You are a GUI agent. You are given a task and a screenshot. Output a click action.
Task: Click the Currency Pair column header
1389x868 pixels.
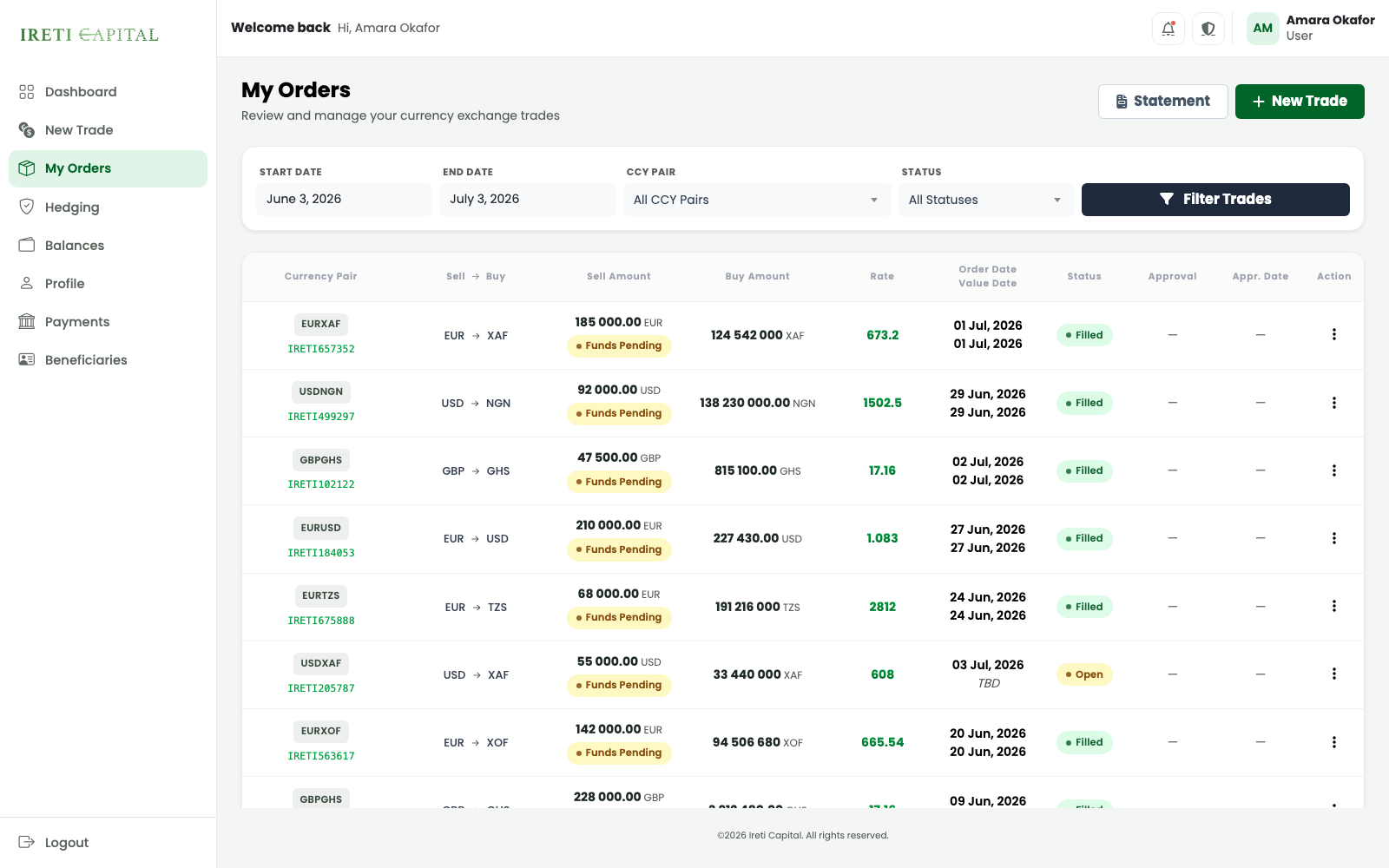point(321,276)
